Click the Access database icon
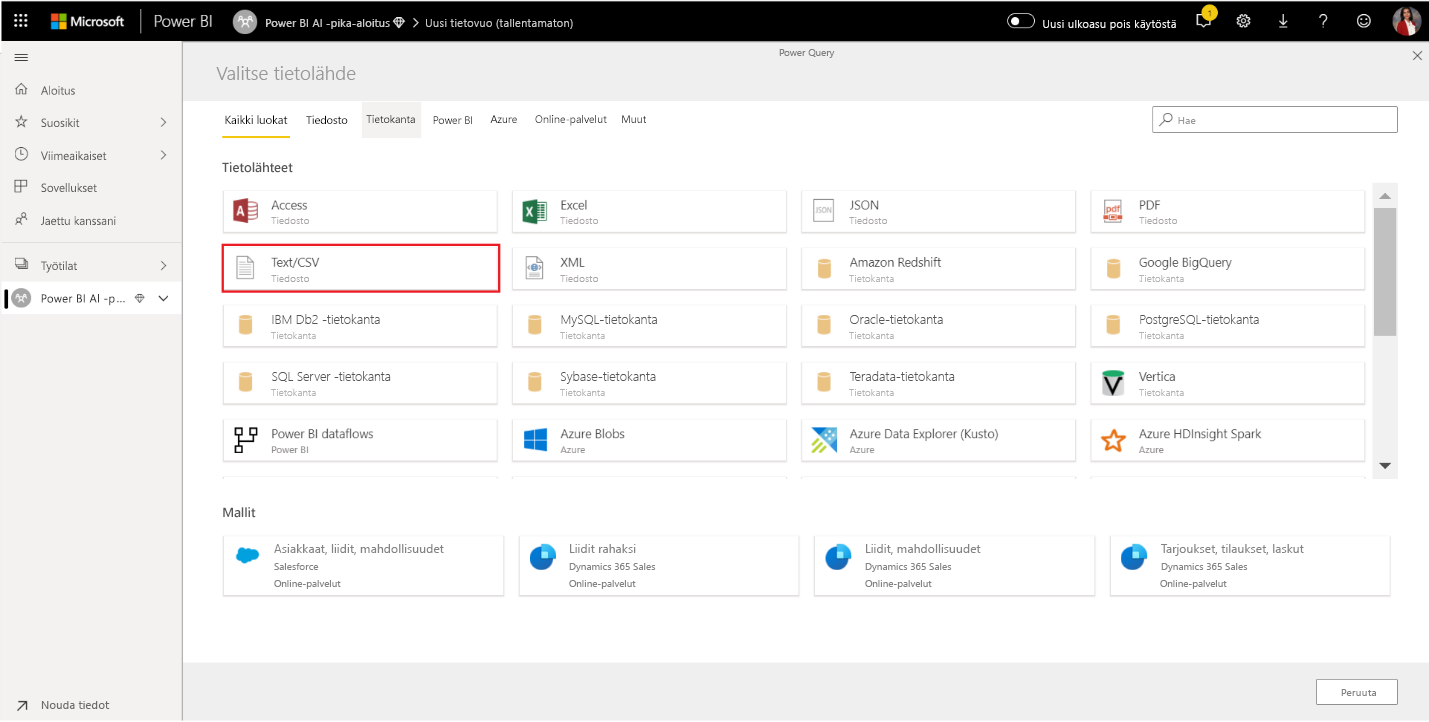This screenshot has height=722, width=1429. 245,211
